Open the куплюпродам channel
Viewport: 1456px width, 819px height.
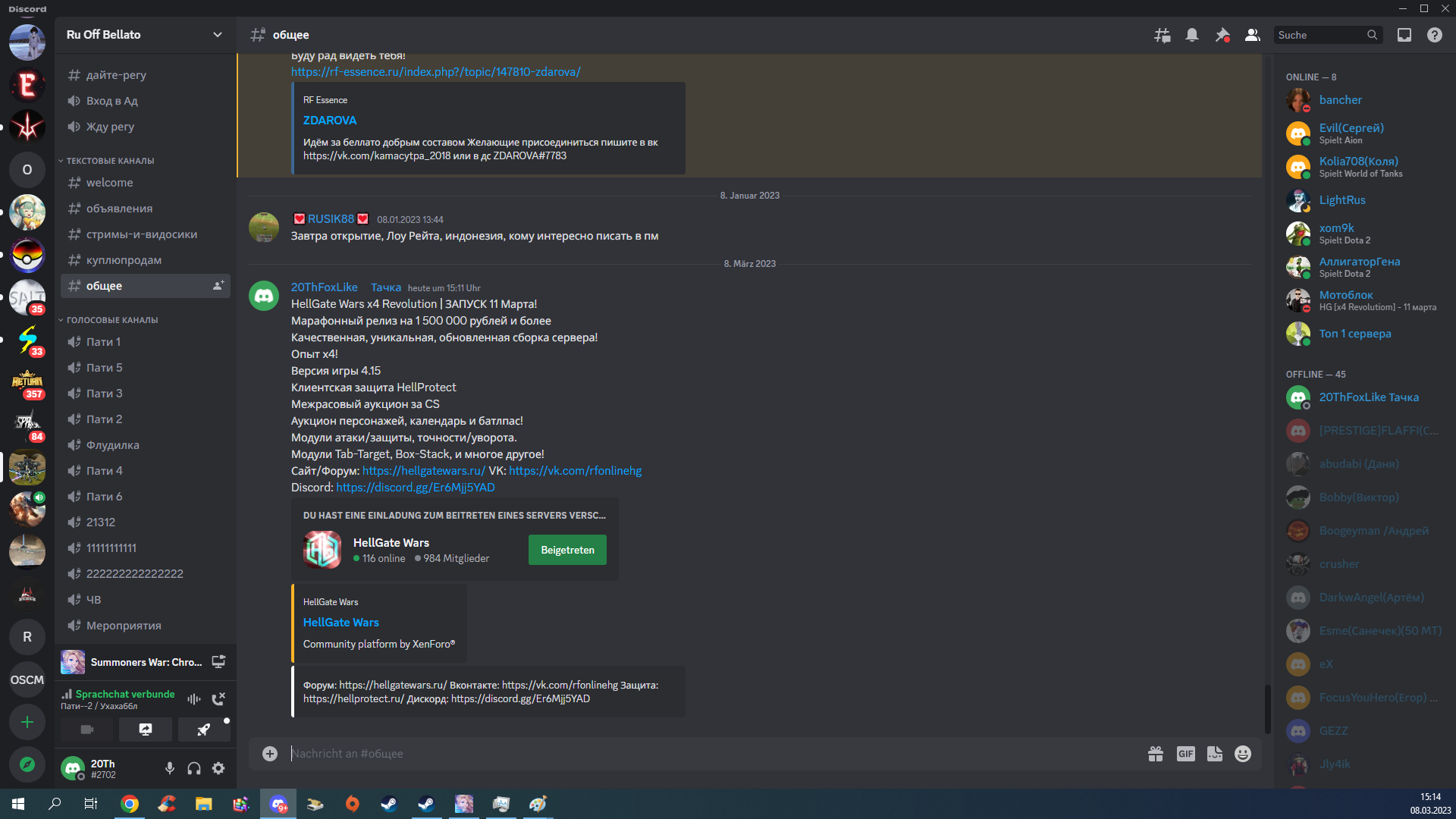(x=145, y=260)
